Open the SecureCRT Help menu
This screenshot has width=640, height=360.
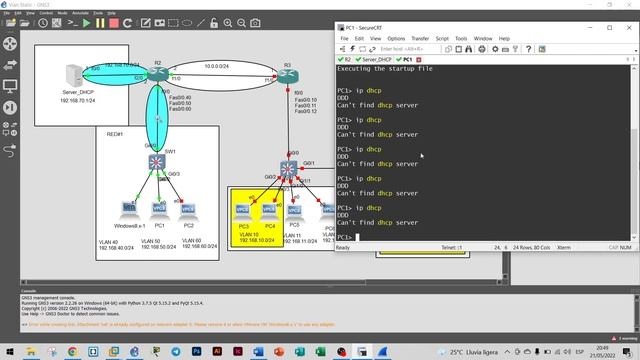click(x=504, y=38)
